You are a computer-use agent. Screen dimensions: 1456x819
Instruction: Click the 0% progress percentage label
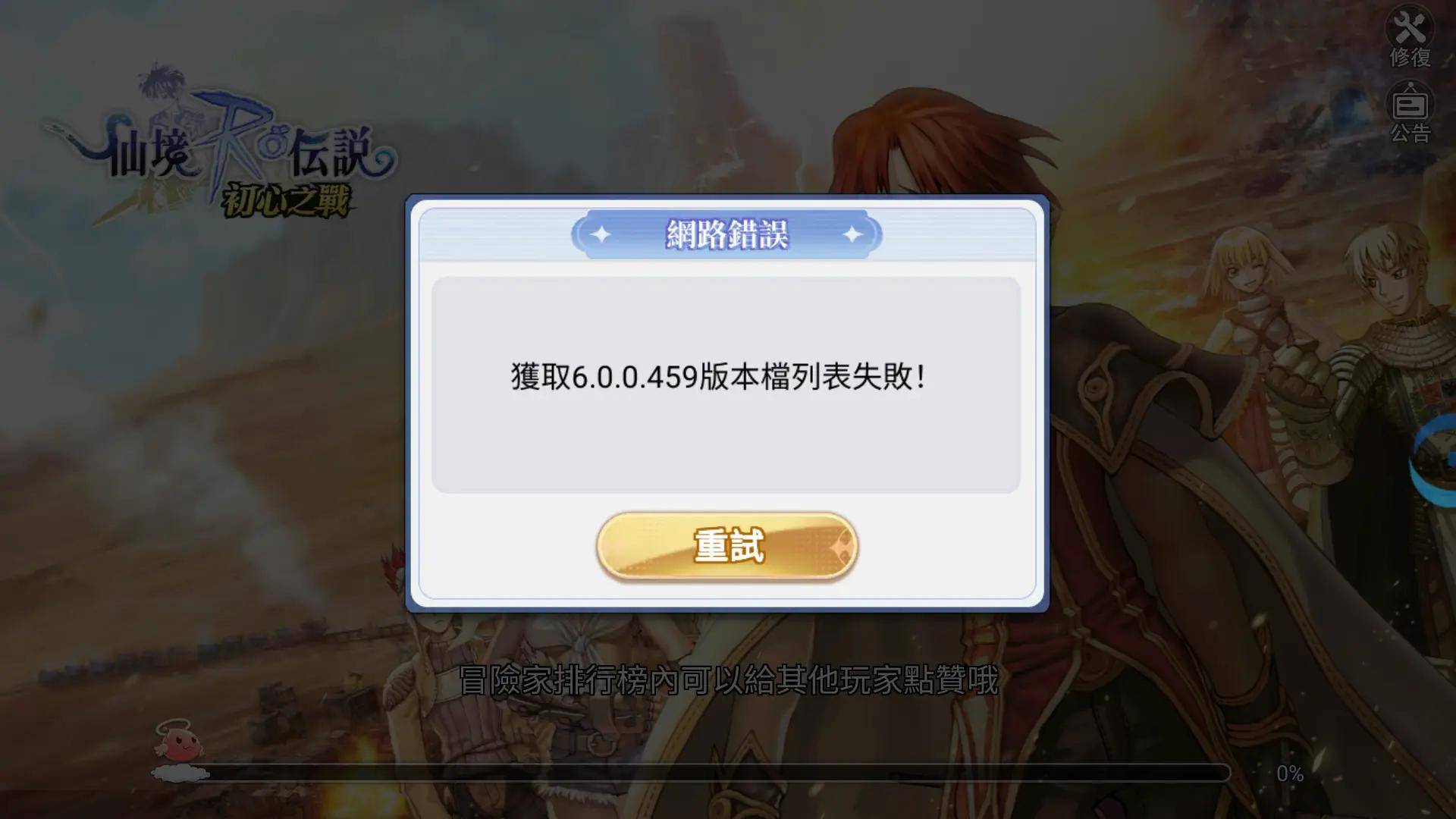[1290, 773]
